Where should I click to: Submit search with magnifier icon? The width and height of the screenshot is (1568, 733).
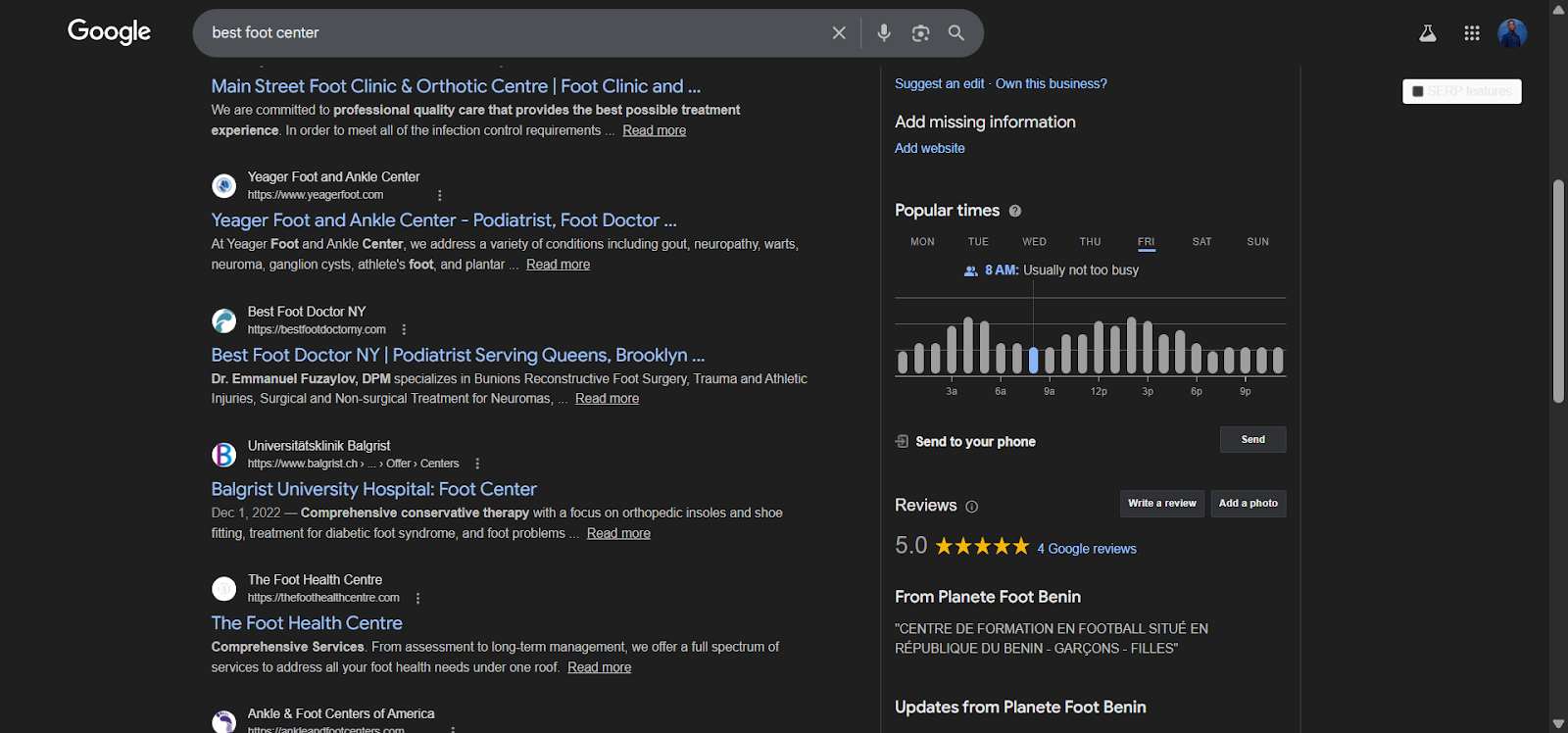pos(956,32)
